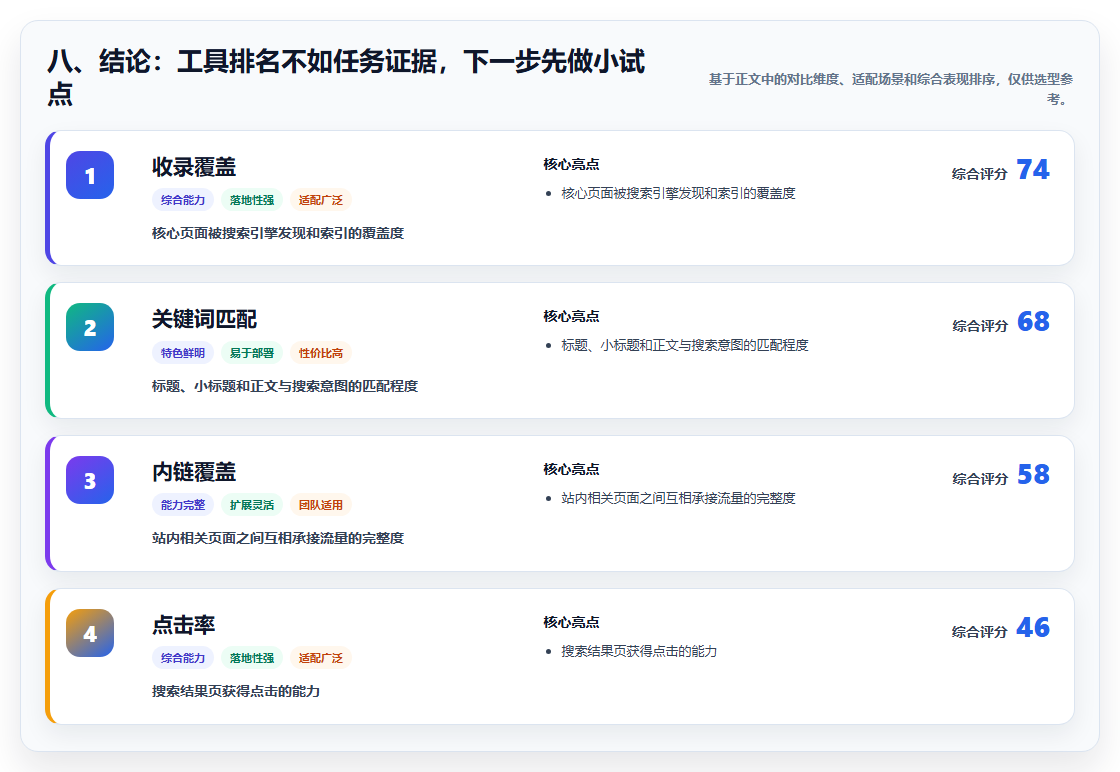Click the rank 2 number badge

[x=90, y=327]
